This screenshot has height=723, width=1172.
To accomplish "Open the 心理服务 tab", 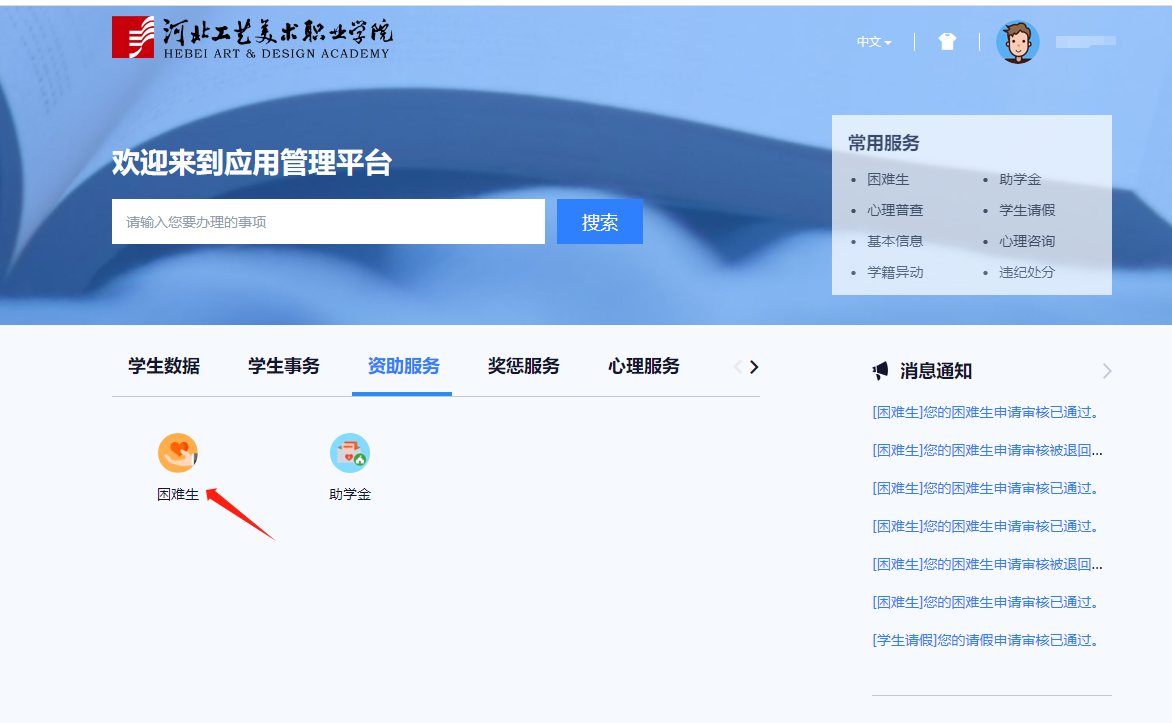I will point(644,366).
